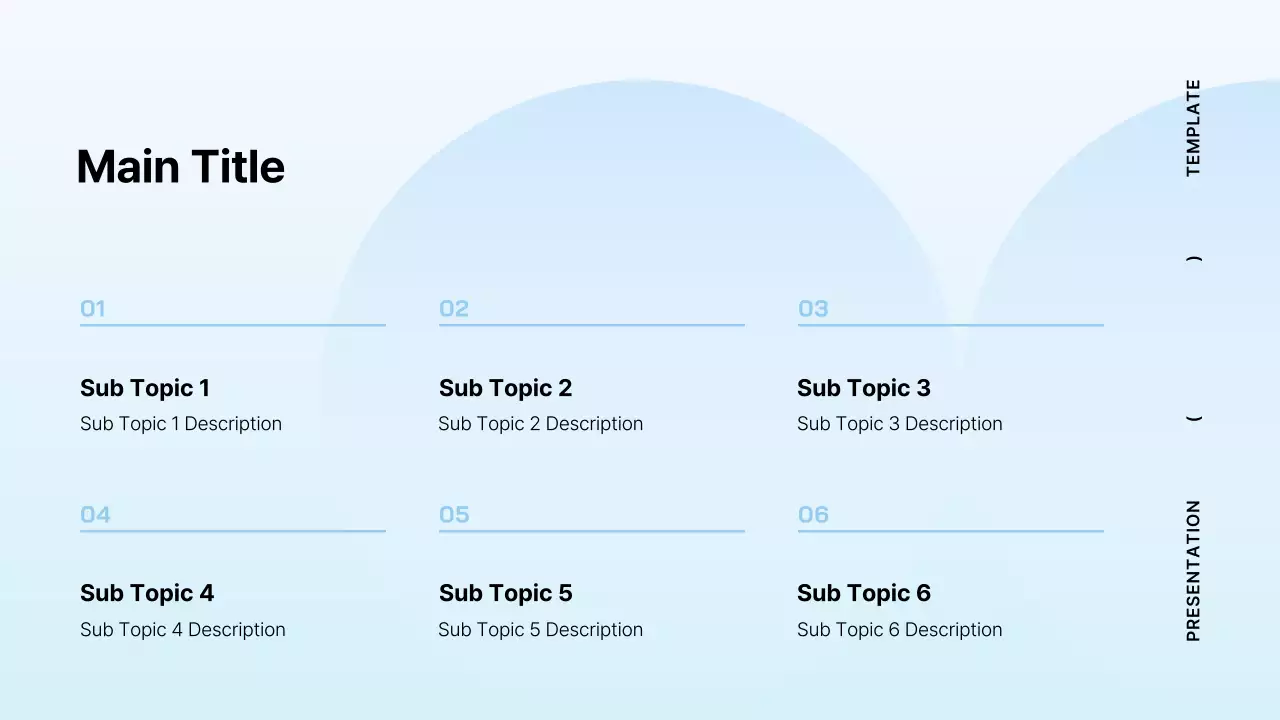The height and width of the screenshot is (720, 1280).
Task: Select the Sub Topic 5 Description text
Action: tap(540, 630)
